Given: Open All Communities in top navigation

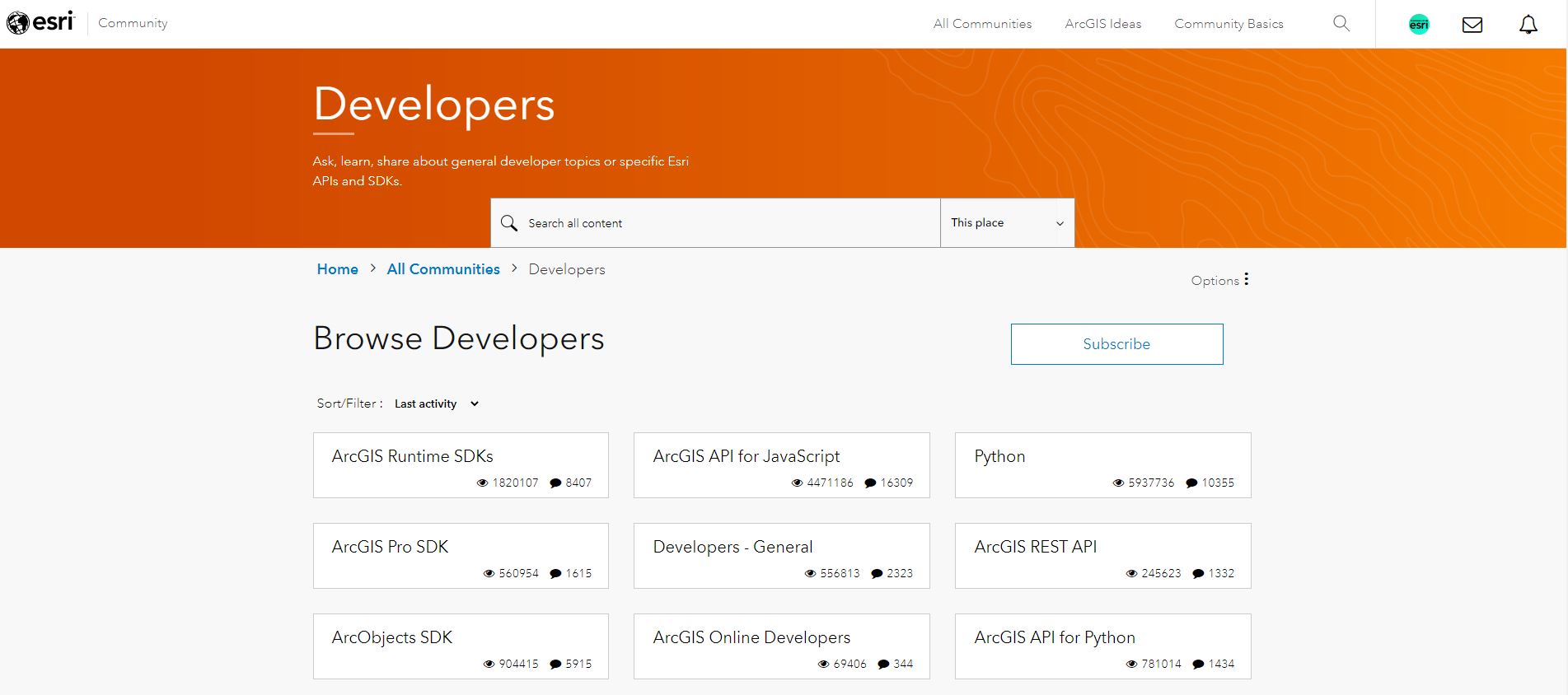Looking at the screenshot, I should tap(982, 24).
